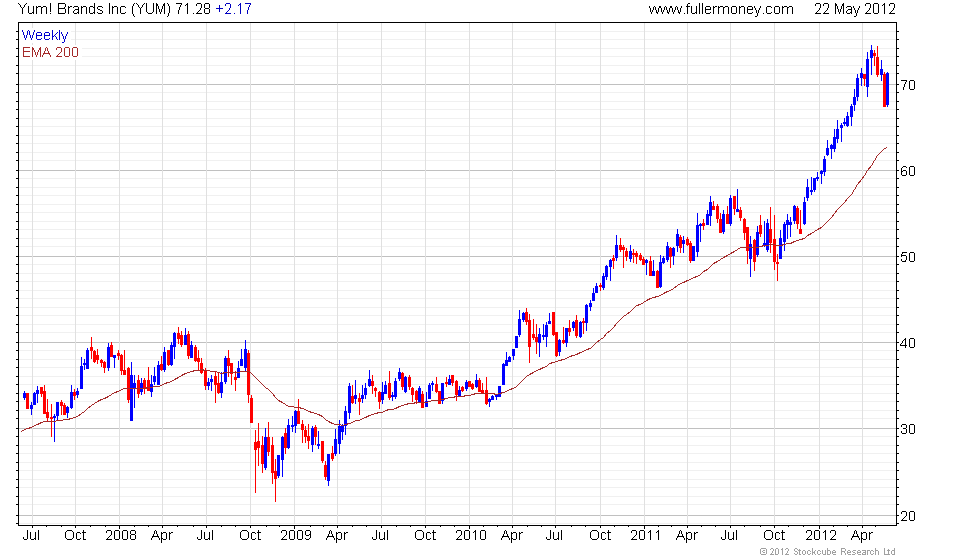This screenshot has height=560, width=980.
Task: Click the 50 price axis label
Action: tap(908, 258)
